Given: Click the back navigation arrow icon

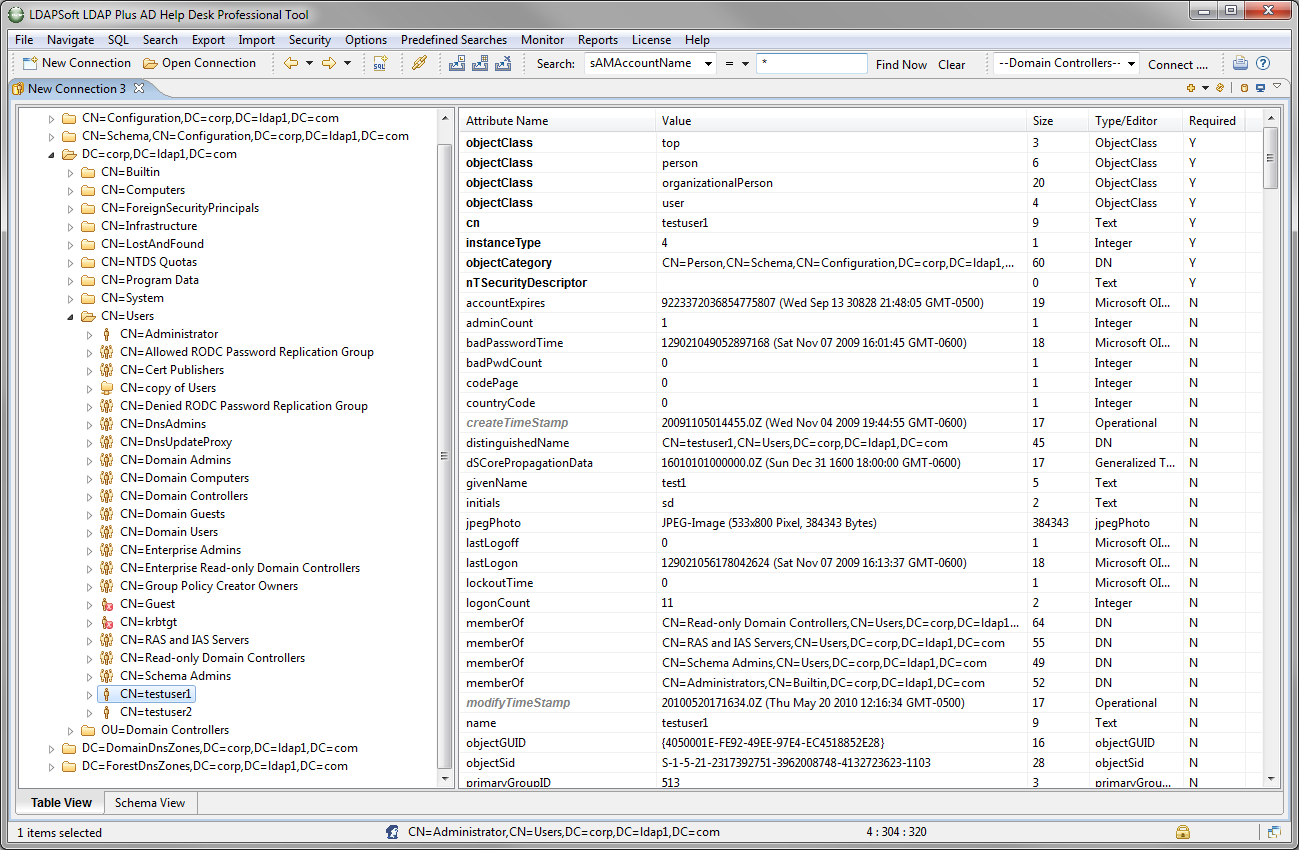Looking at the screenshot, I should point(291,63).
